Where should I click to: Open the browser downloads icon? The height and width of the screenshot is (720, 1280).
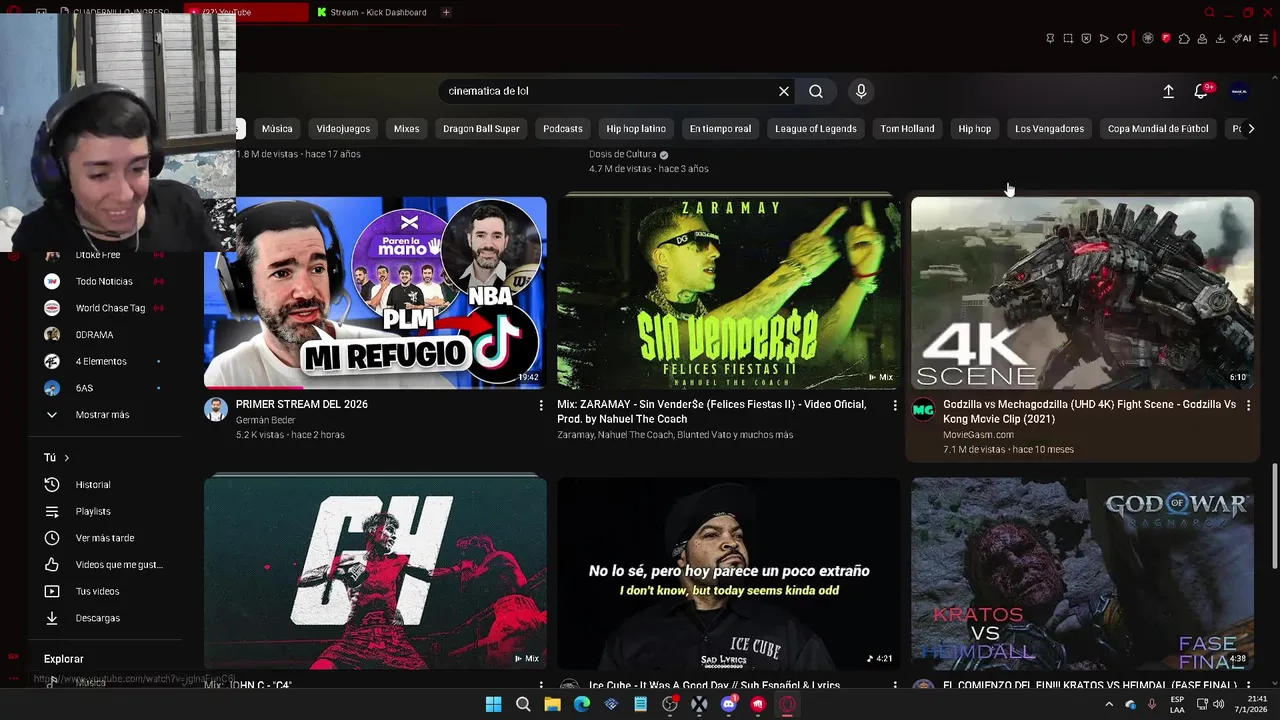pos(1220,39)
